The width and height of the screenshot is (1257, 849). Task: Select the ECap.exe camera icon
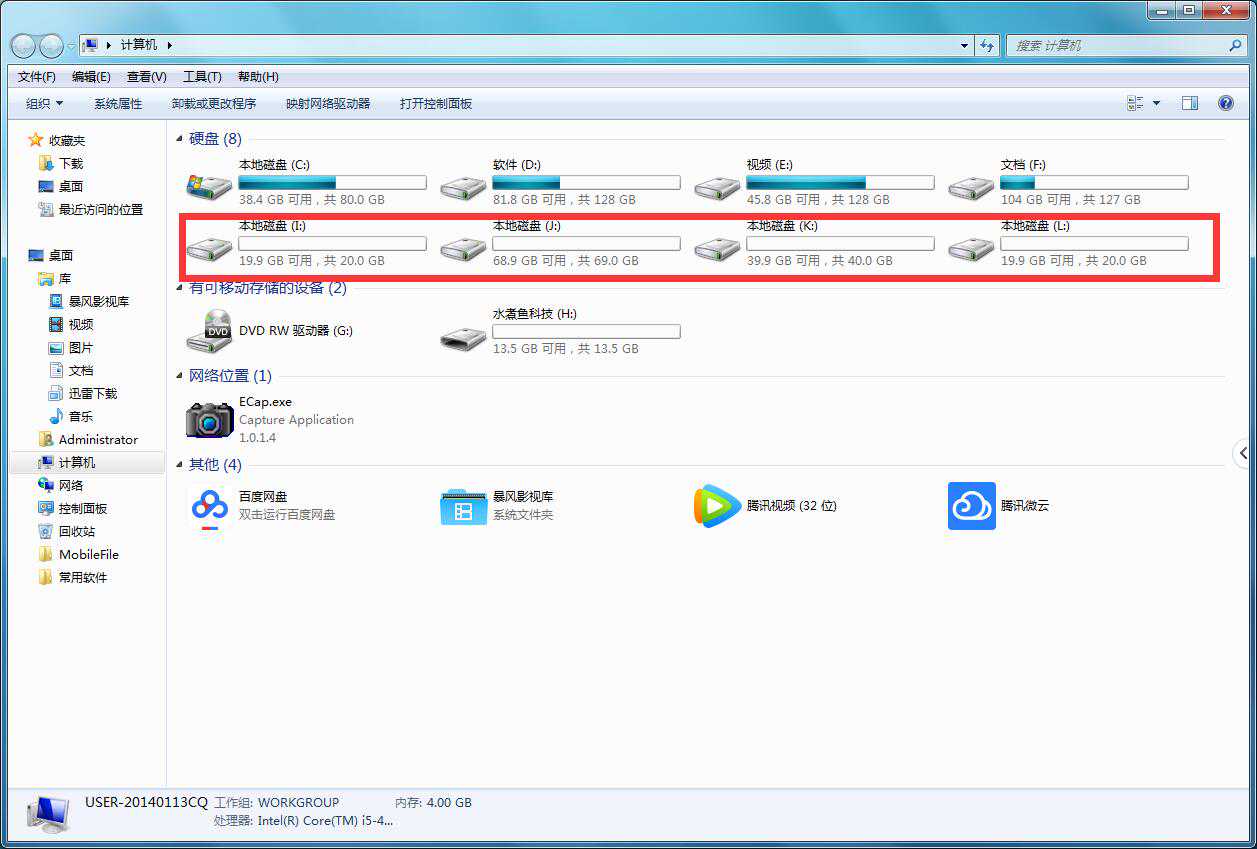coord(210,420)
